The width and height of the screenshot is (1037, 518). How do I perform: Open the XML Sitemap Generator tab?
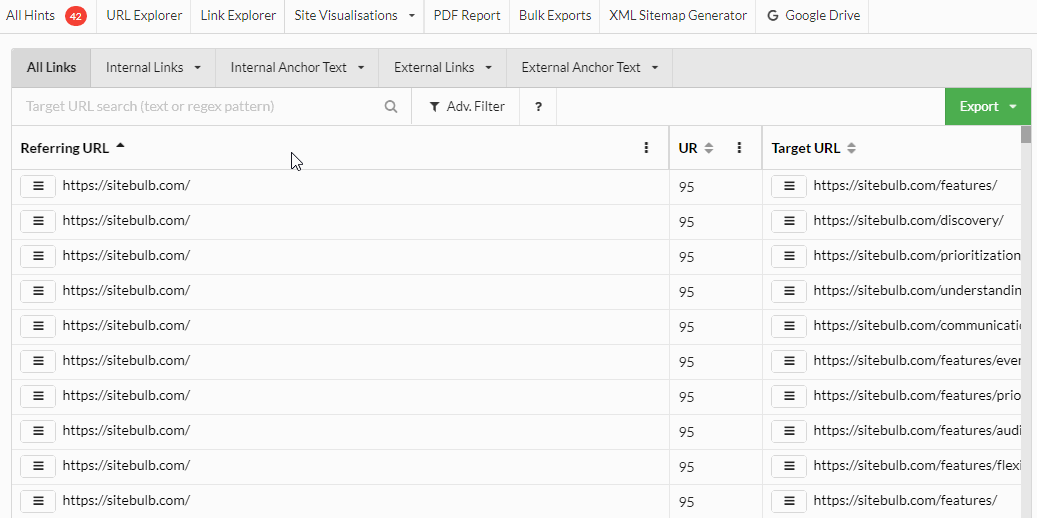coord(678,16)
